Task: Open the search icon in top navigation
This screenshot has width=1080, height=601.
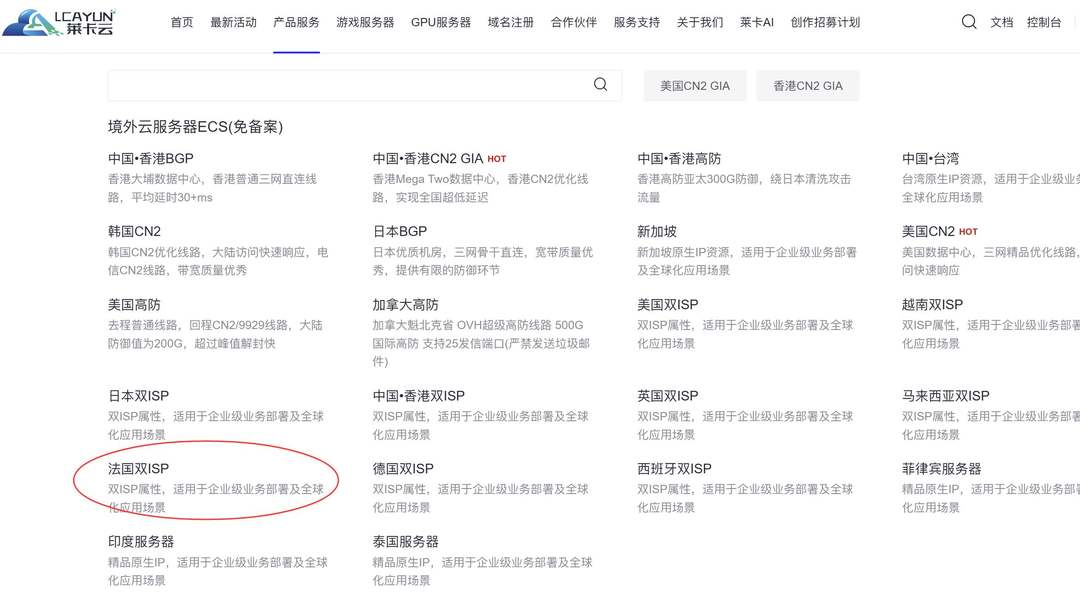Action: (x=968, y=22)
